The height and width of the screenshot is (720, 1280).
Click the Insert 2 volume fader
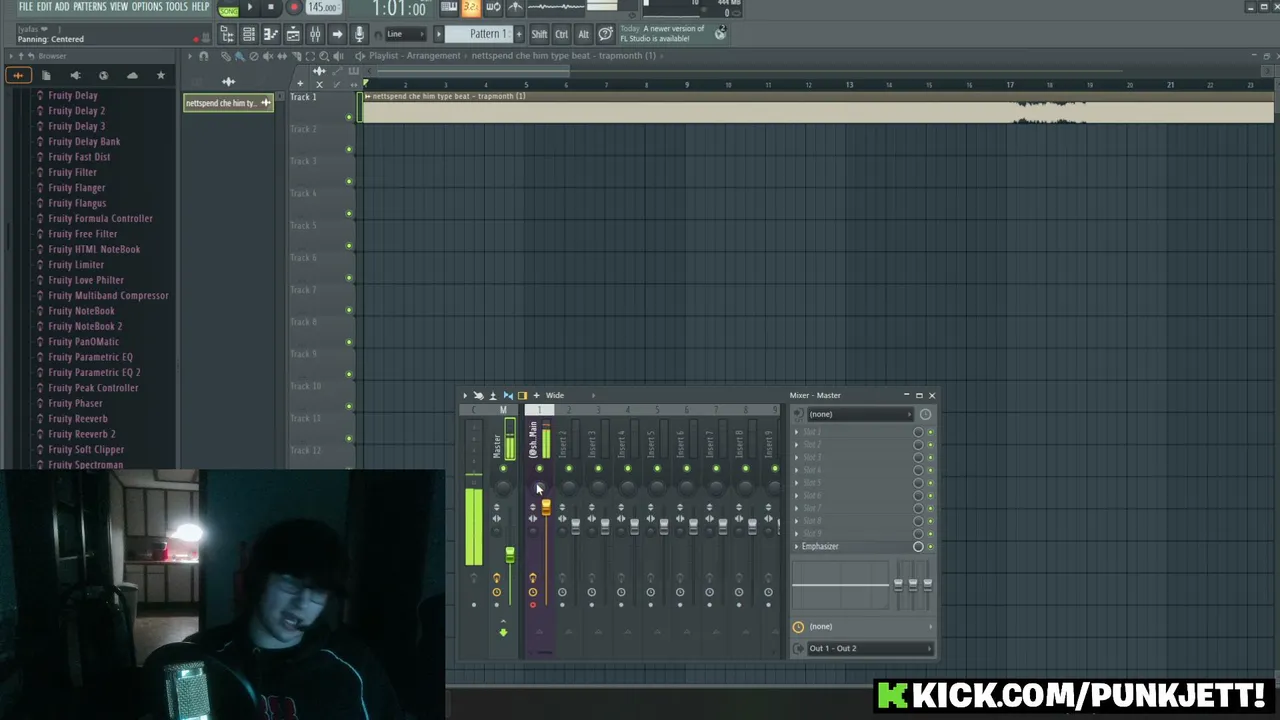(x=575, y=526)
